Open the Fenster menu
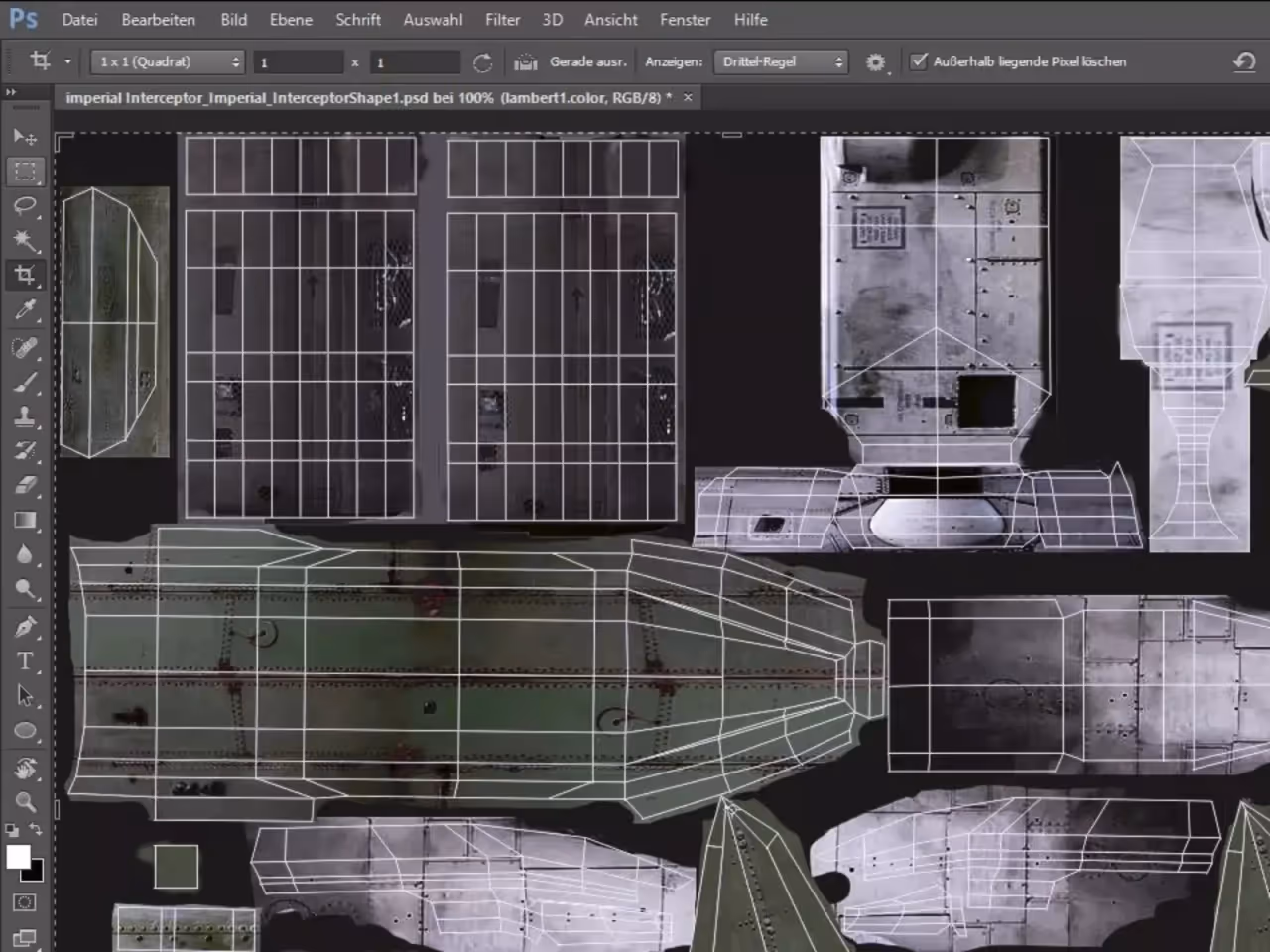Image resolution: width=1270 pixels, height=952 pixels. point(685,20)
